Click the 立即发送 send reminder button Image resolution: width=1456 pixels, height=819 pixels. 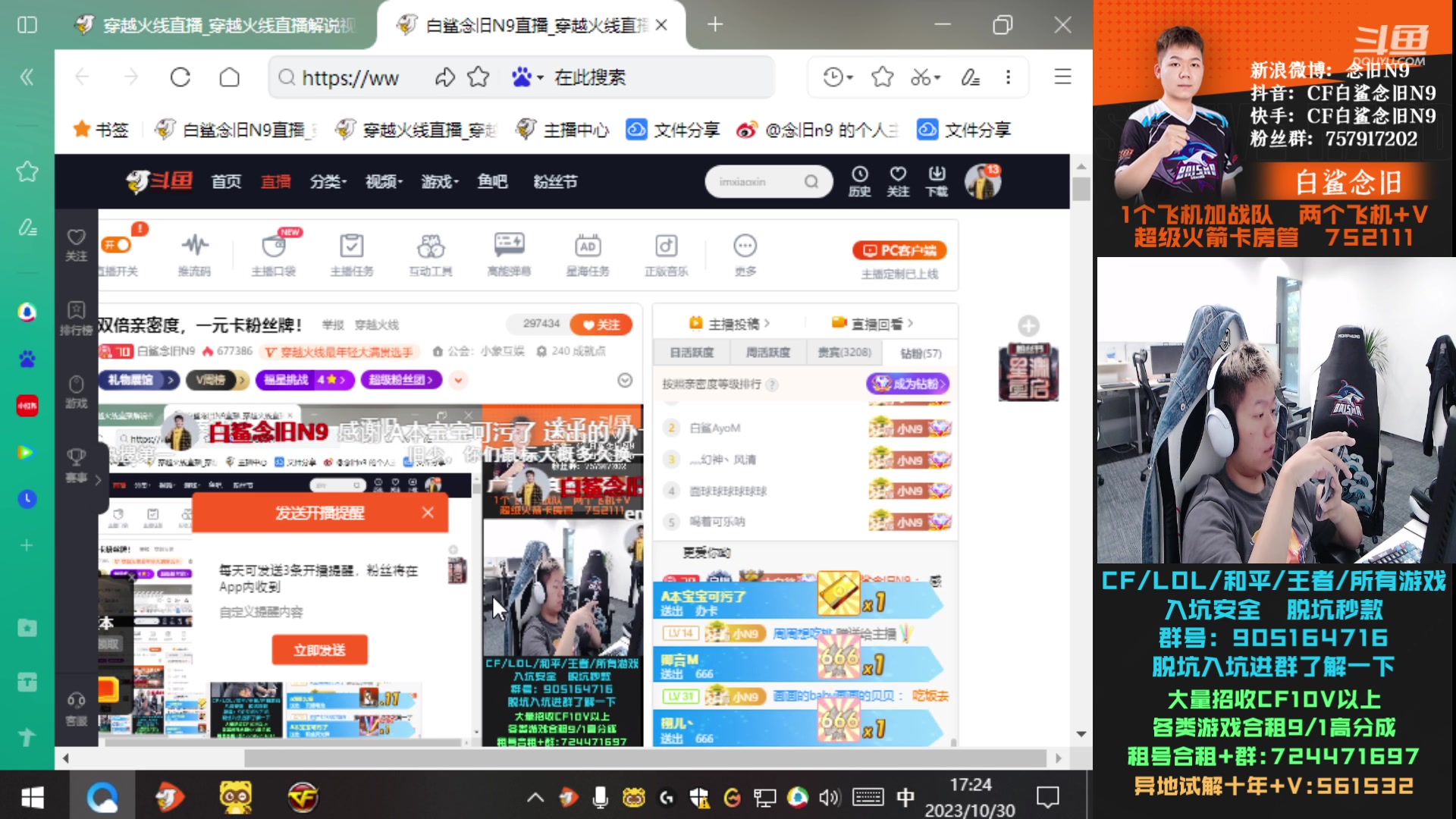coord(318,650)
